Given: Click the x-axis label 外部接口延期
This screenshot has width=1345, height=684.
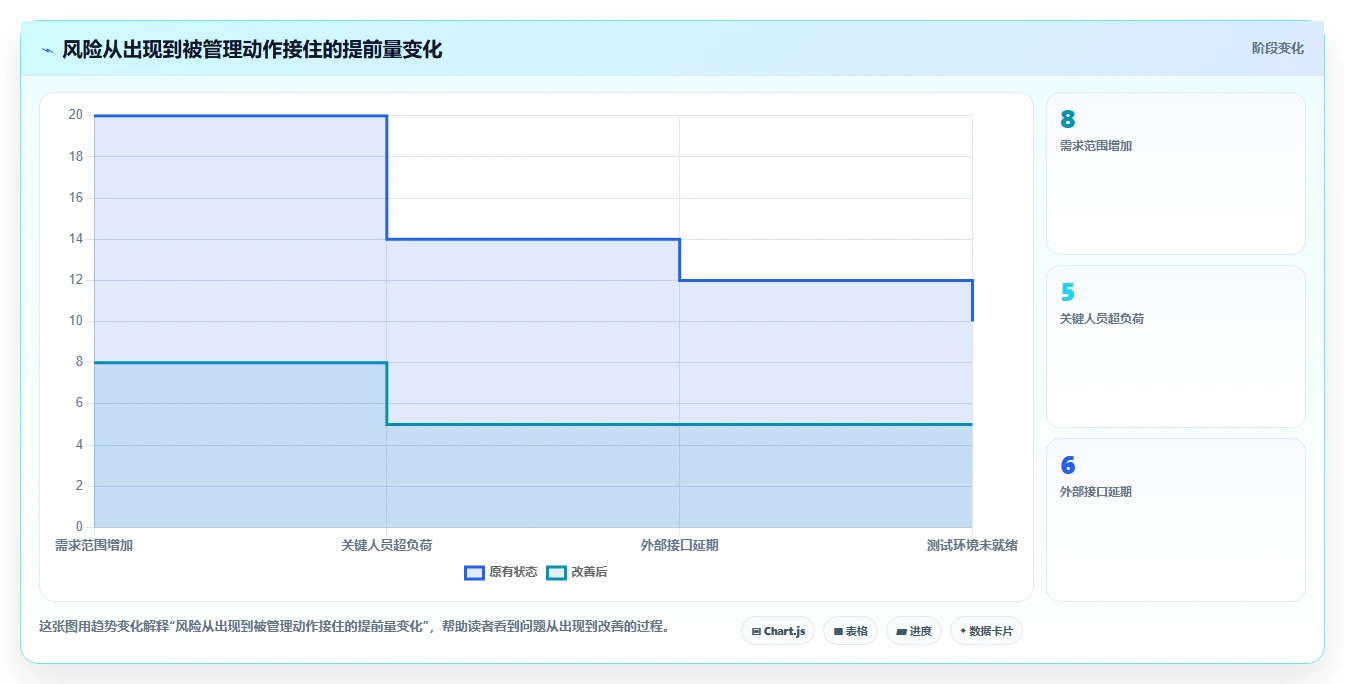Looking at the screenshot, I should tap(679, 545).
